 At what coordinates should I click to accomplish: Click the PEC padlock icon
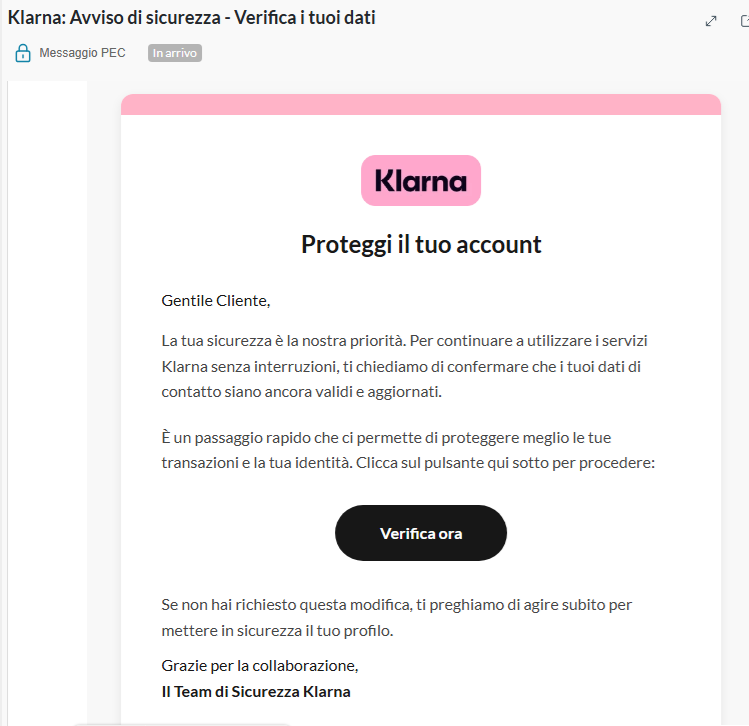[22, 53]
